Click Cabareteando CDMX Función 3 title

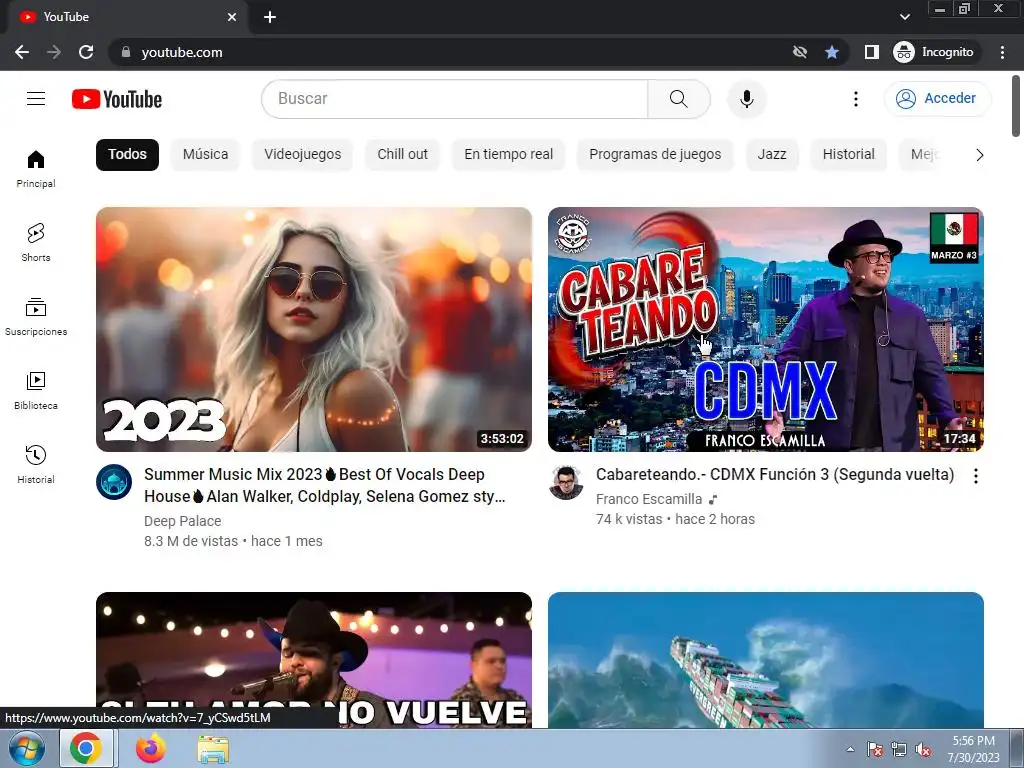(x=775, y=475)
